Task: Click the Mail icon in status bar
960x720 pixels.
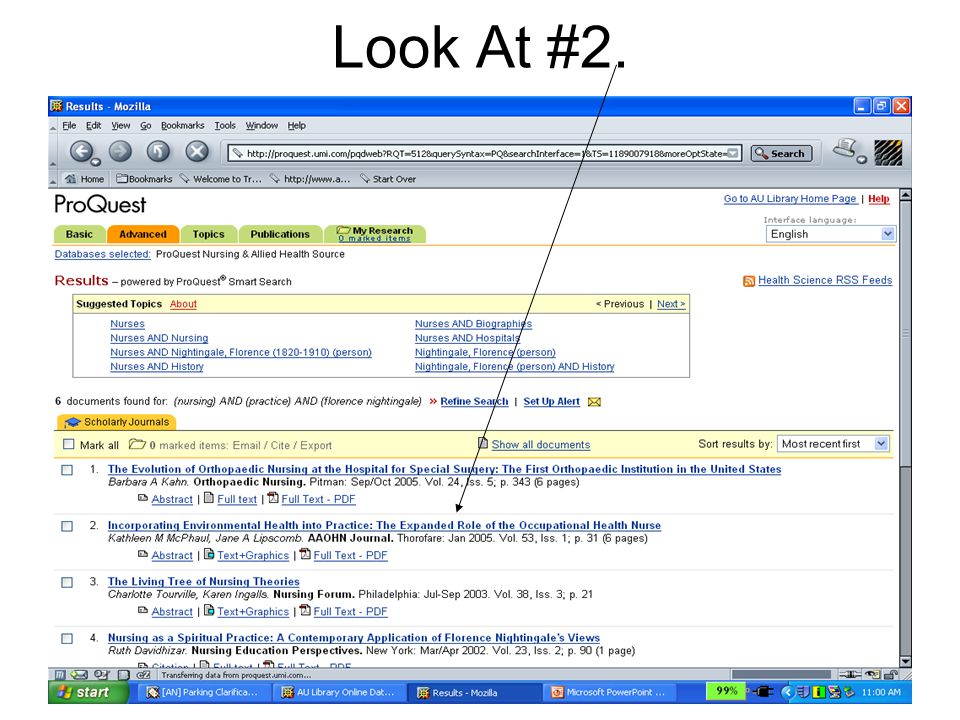Action: 79,675
